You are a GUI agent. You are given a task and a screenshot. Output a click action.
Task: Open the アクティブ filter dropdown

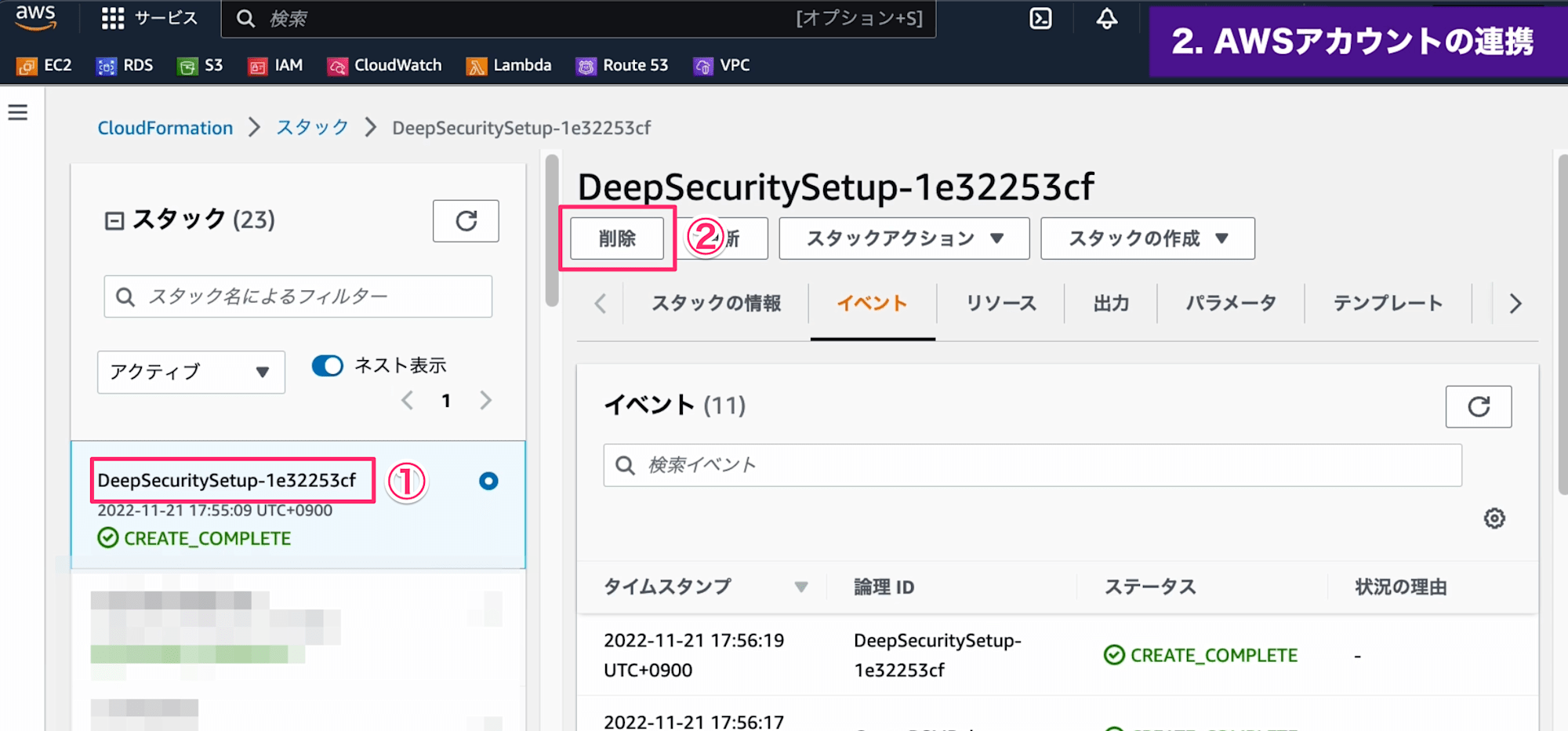tap(191, 372)
